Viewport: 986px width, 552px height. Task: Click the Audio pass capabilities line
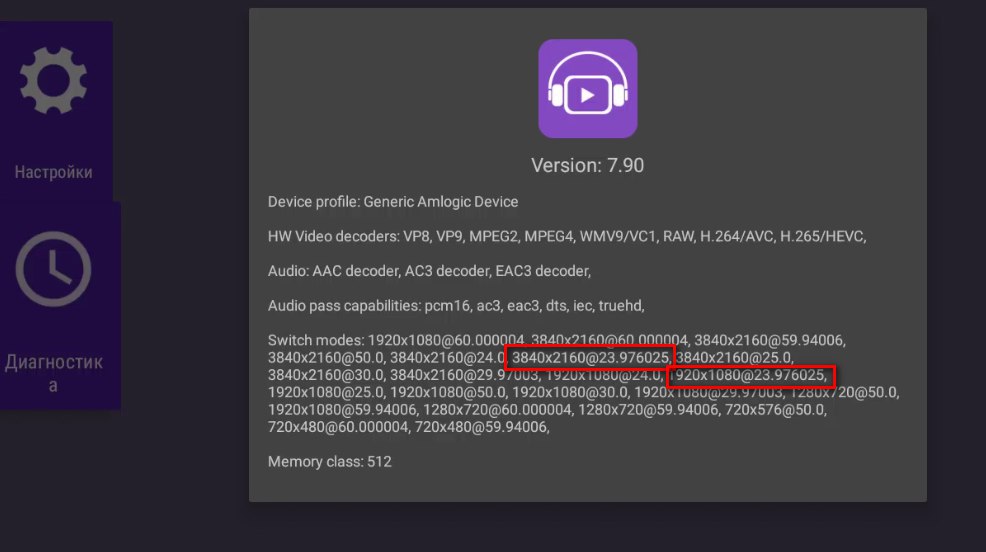pyautogui.click(x=456, y=306)
